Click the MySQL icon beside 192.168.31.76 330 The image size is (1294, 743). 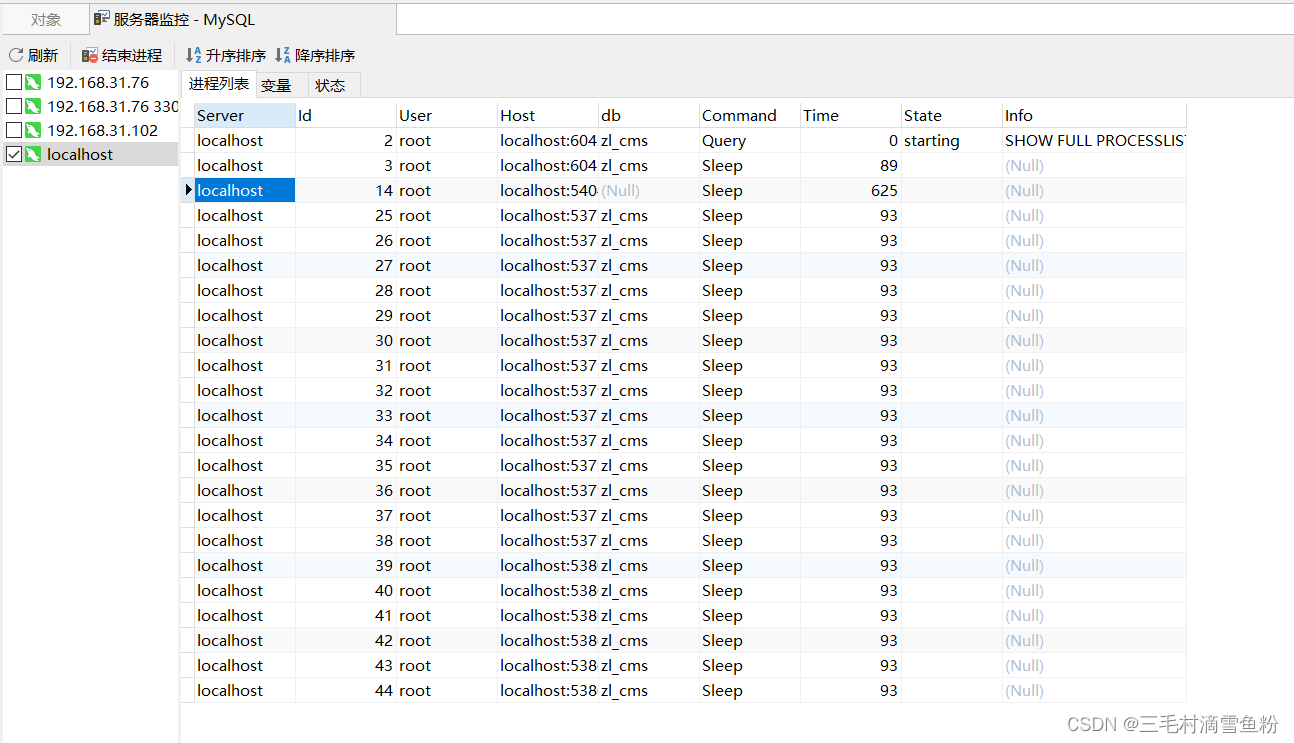pyautogui.click(x=33, y=106)
